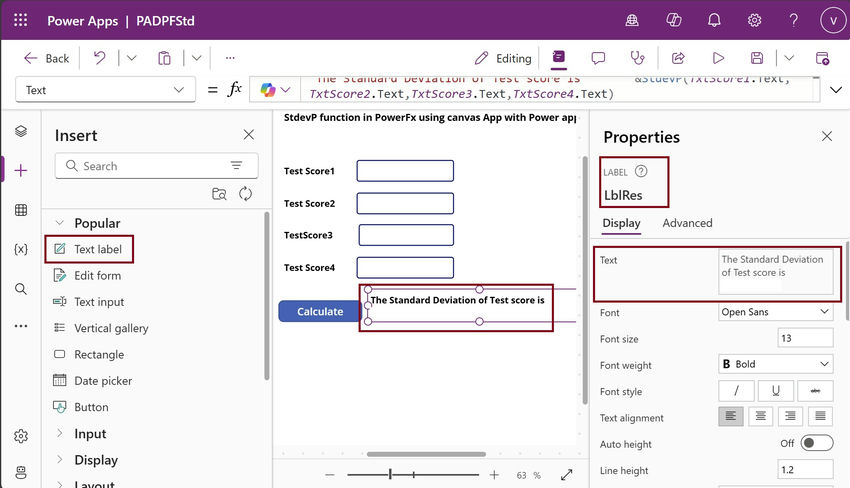Open the more commands ellipsis in toolbar
850x488 pixels.
coord(230,57)
